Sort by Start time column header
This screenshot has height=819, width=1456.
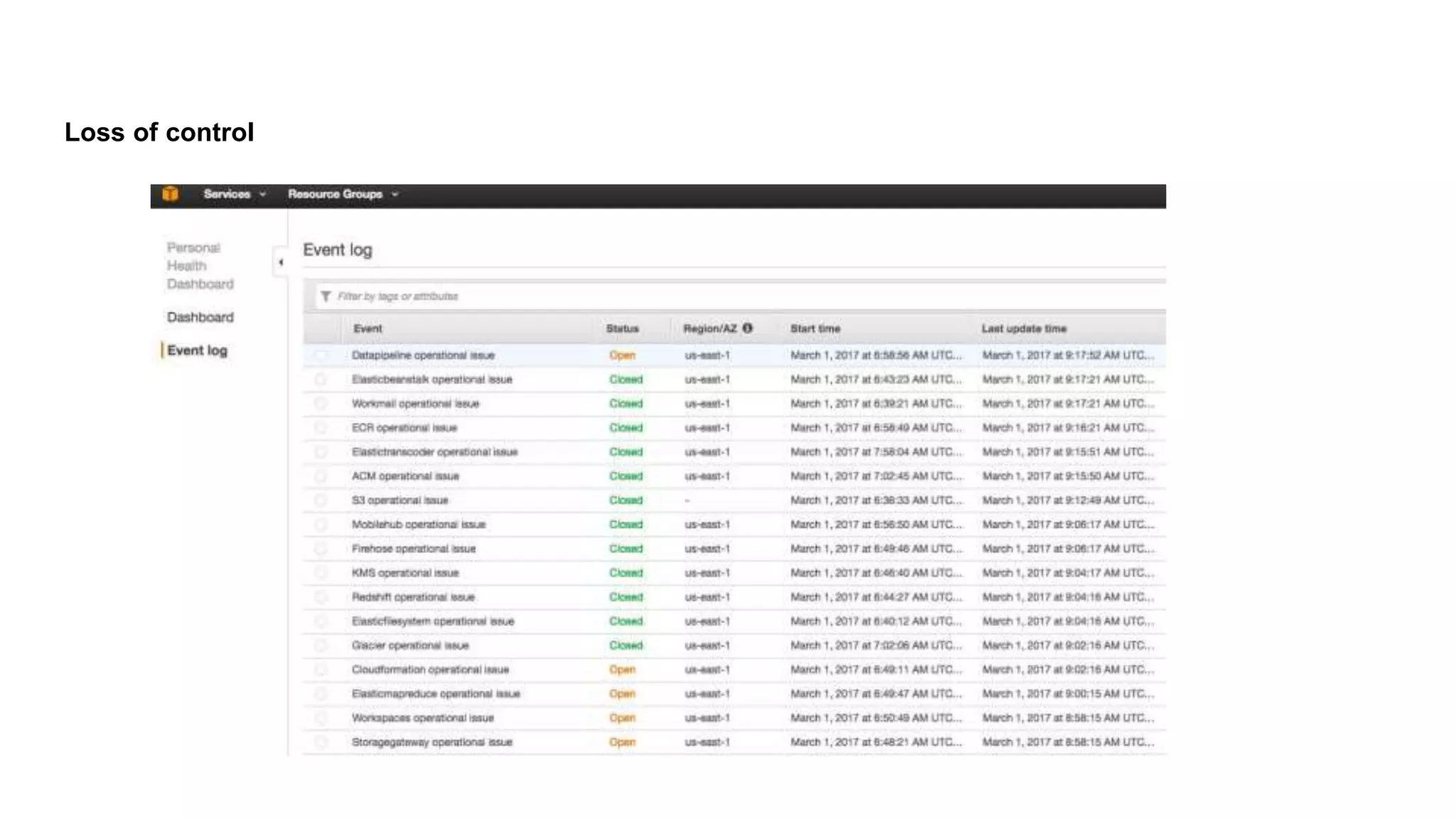tap(815, 328)
